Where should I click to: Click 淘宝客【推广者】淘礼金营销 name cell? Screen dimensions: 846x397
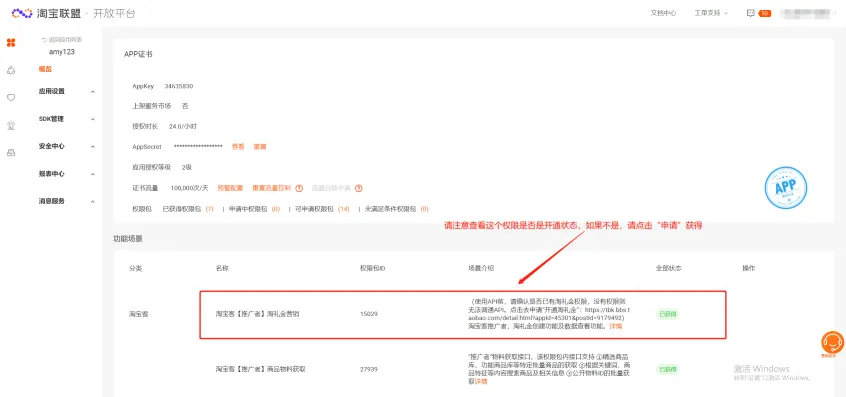257,314
